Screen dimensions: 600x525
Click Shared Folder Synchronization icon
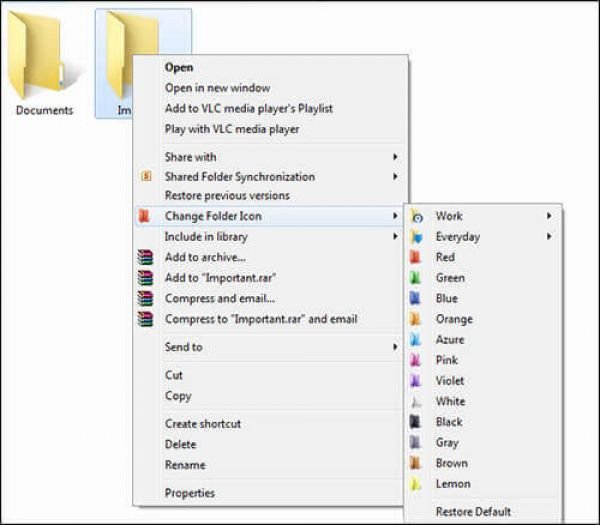tap(146, 177)
